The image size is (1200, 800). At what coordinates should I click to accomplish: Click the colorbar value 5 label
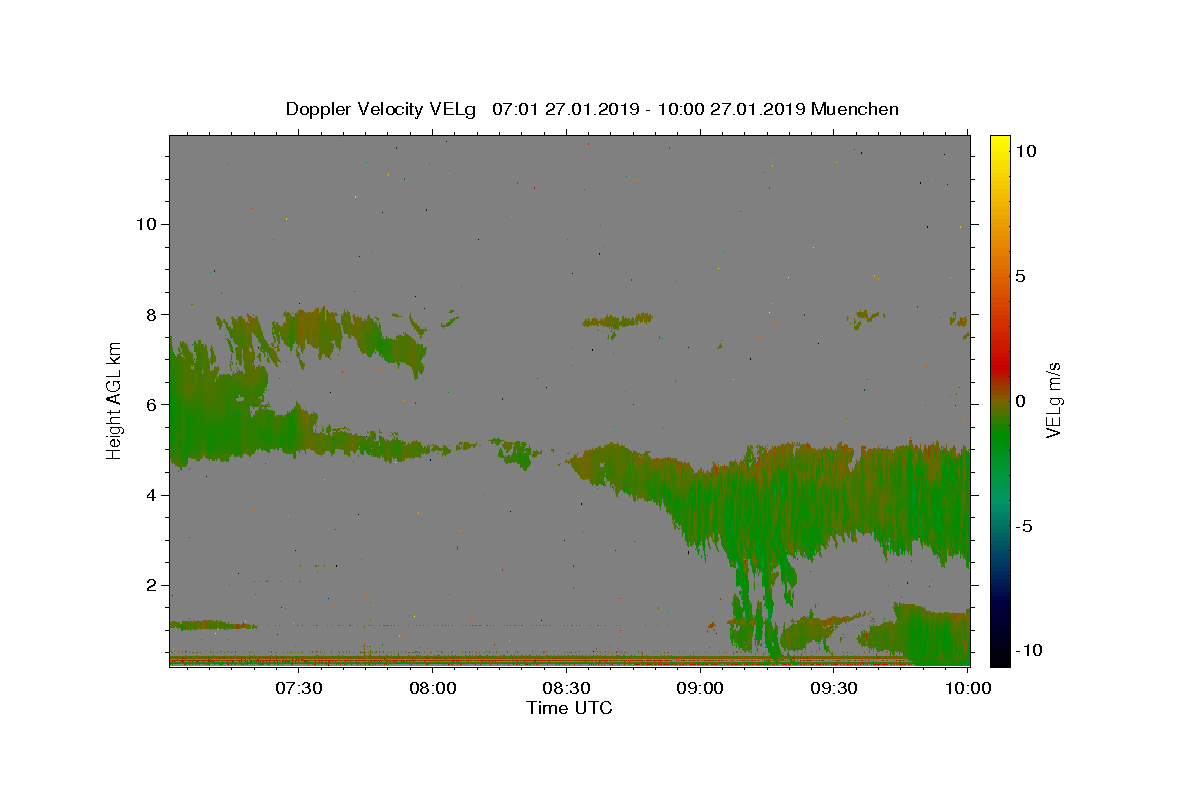[1020, 276]
